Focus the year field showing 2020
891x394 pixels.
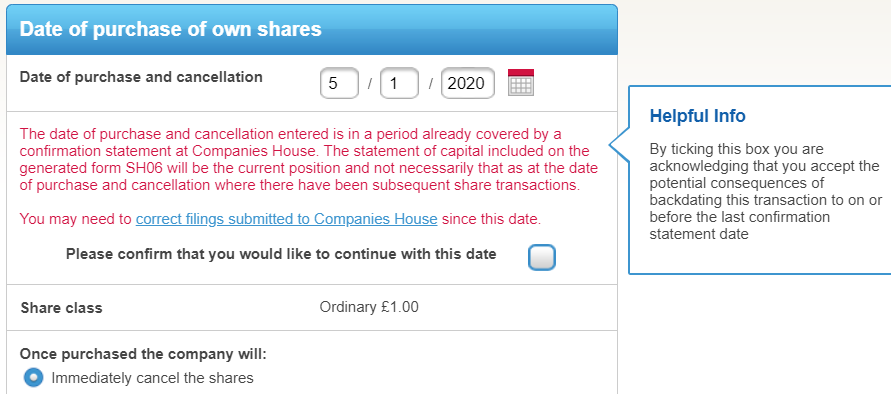[468, 83]
